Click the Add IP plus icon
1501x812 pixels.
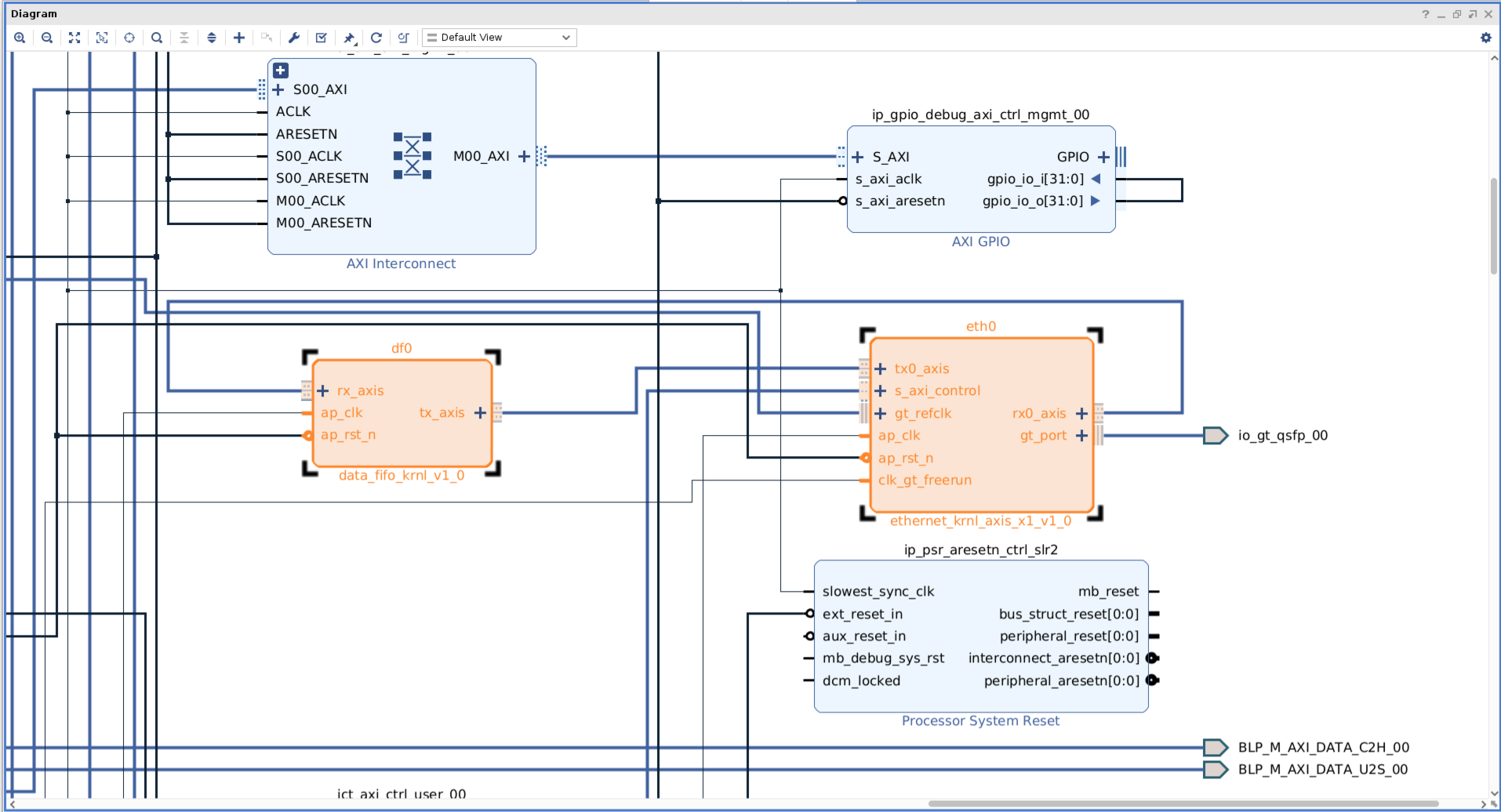[x=239, y=38]
